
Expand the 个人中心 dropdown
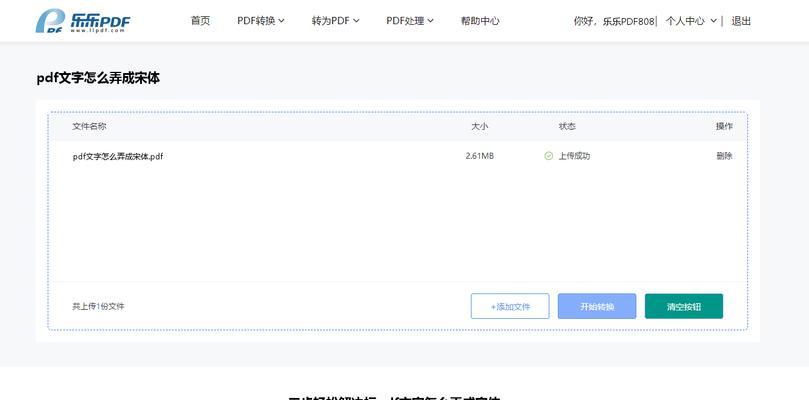(691, 21)
